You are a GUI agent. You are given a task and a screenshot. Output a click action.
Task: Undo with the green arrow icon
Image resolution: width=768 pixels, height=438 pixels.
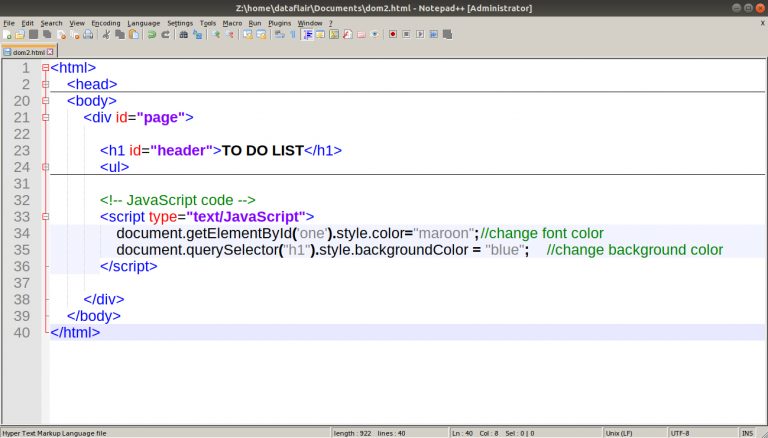click(x=152, y=34)
